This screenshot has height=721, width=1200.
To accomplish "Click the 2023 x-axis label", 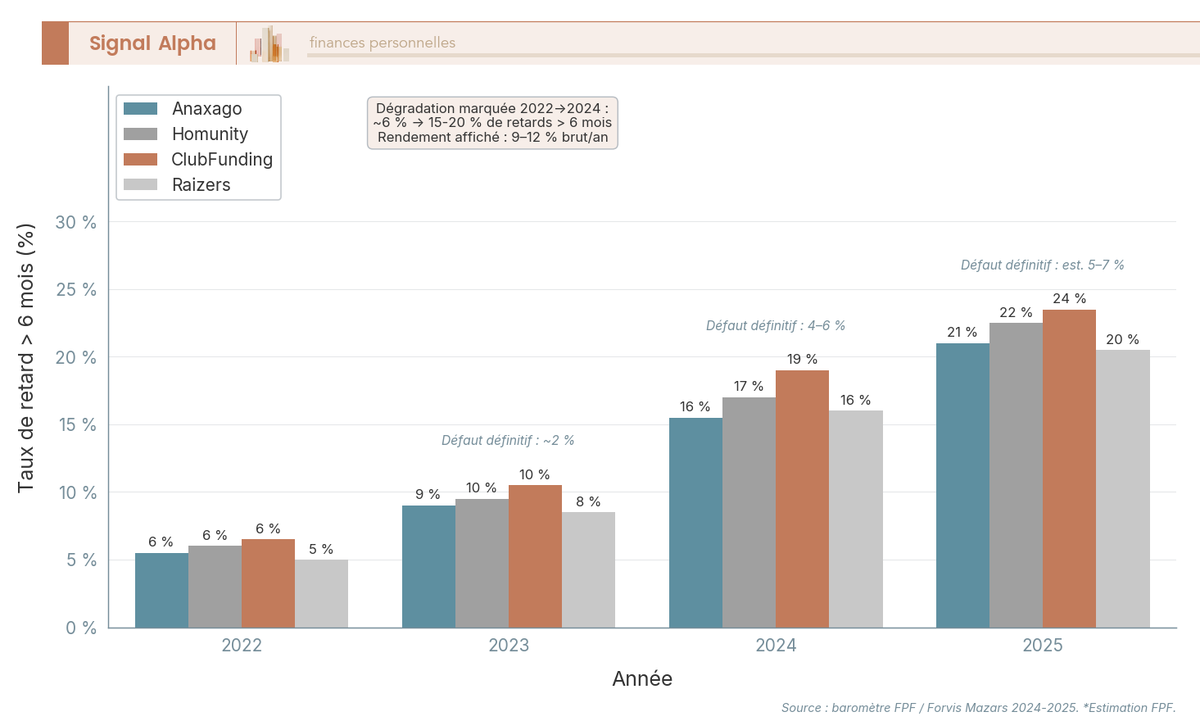I will (509, 646).
